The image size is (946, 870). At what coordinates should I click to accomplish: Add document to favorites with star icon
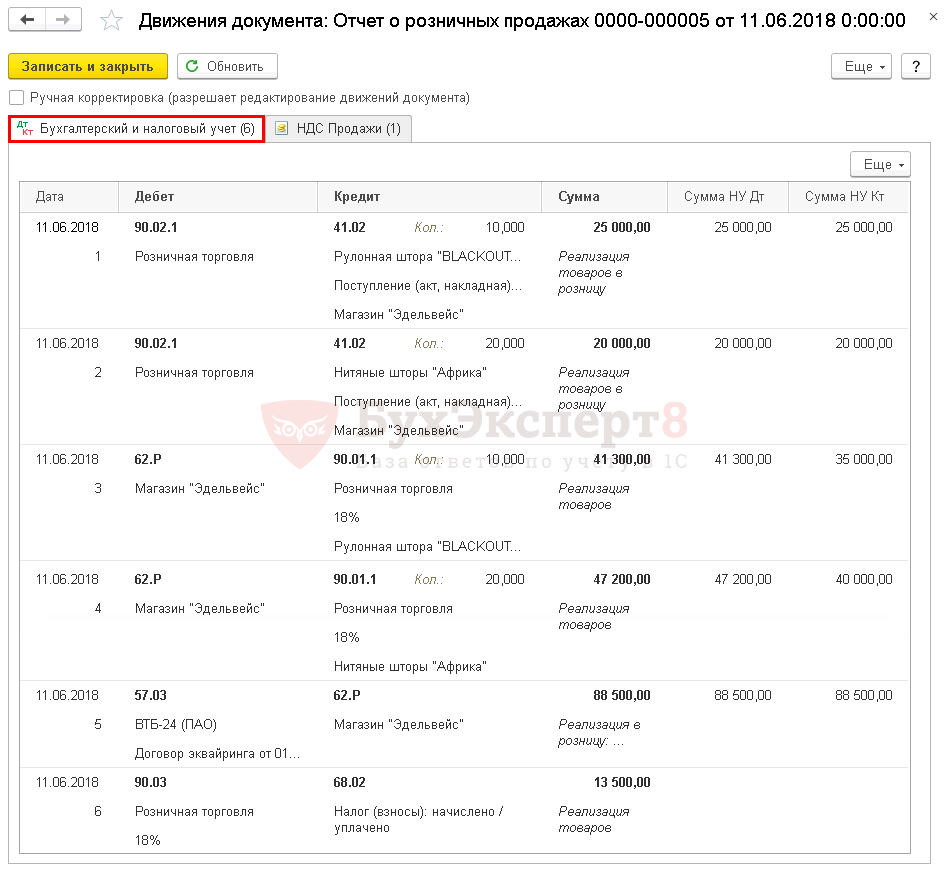pos(113,21)
